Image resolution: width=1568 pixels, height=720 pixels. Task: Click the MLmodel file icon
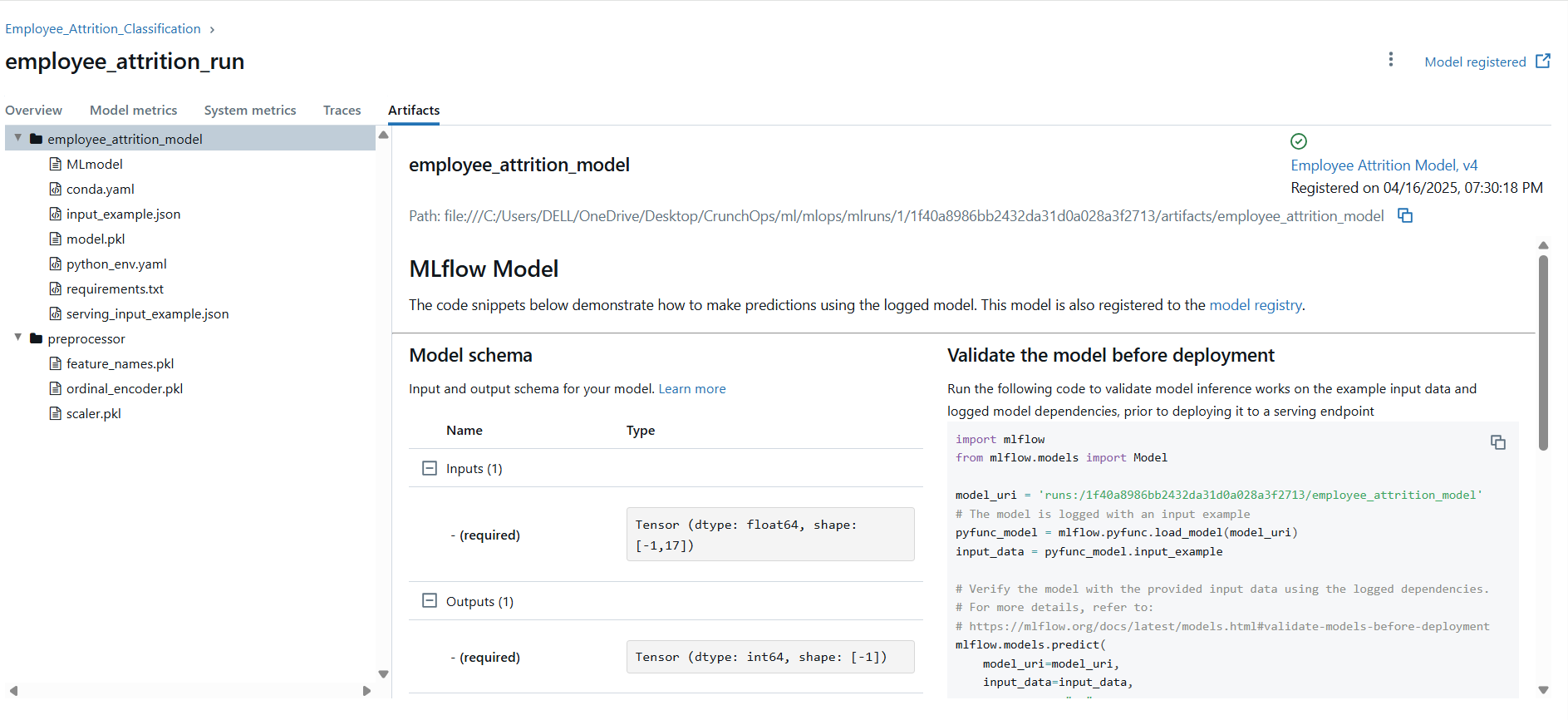pos(56,164)
